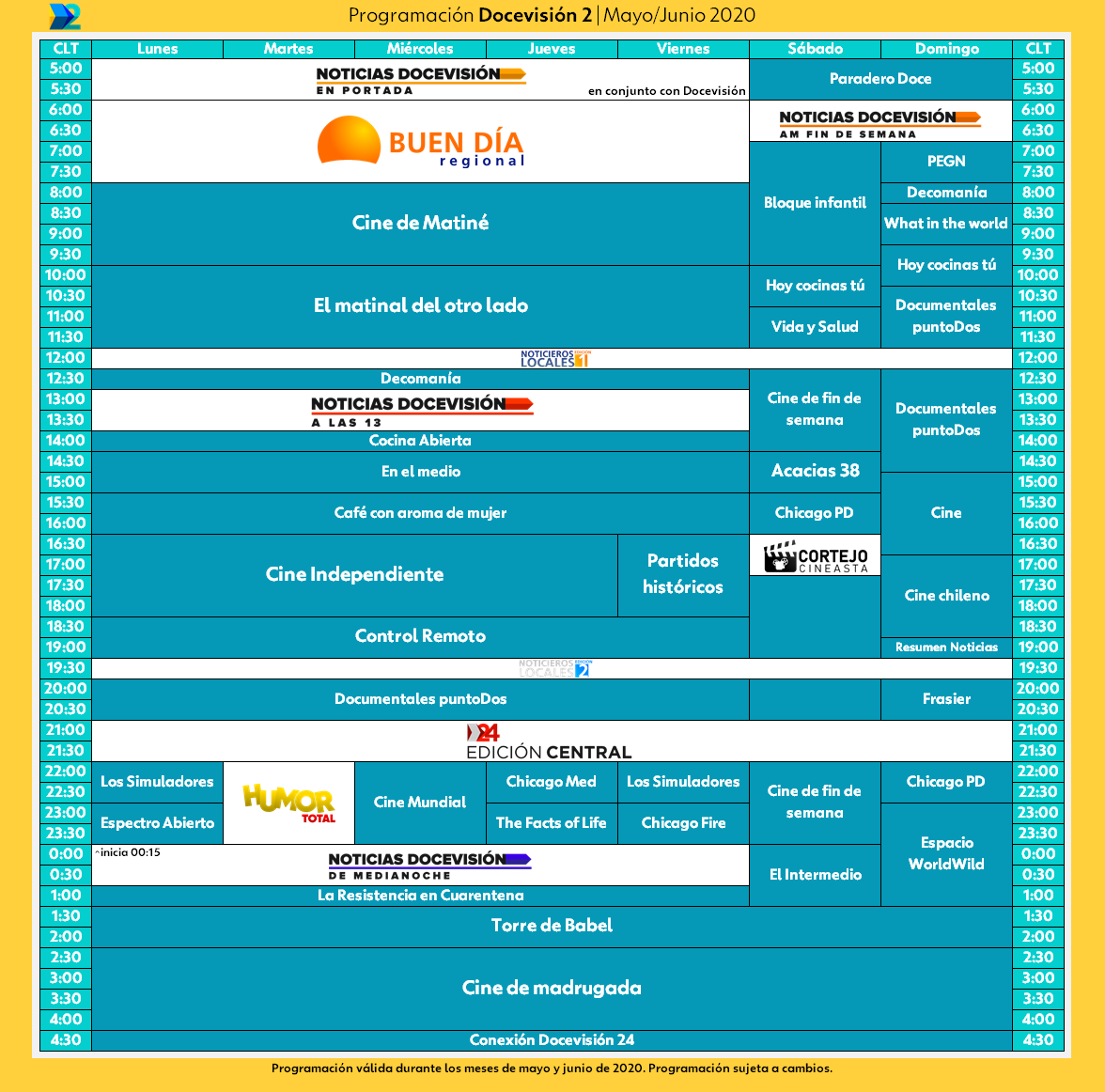Click the Frasier block
Viewport: 1105px width, 1092px height.
tap(946, 699)
